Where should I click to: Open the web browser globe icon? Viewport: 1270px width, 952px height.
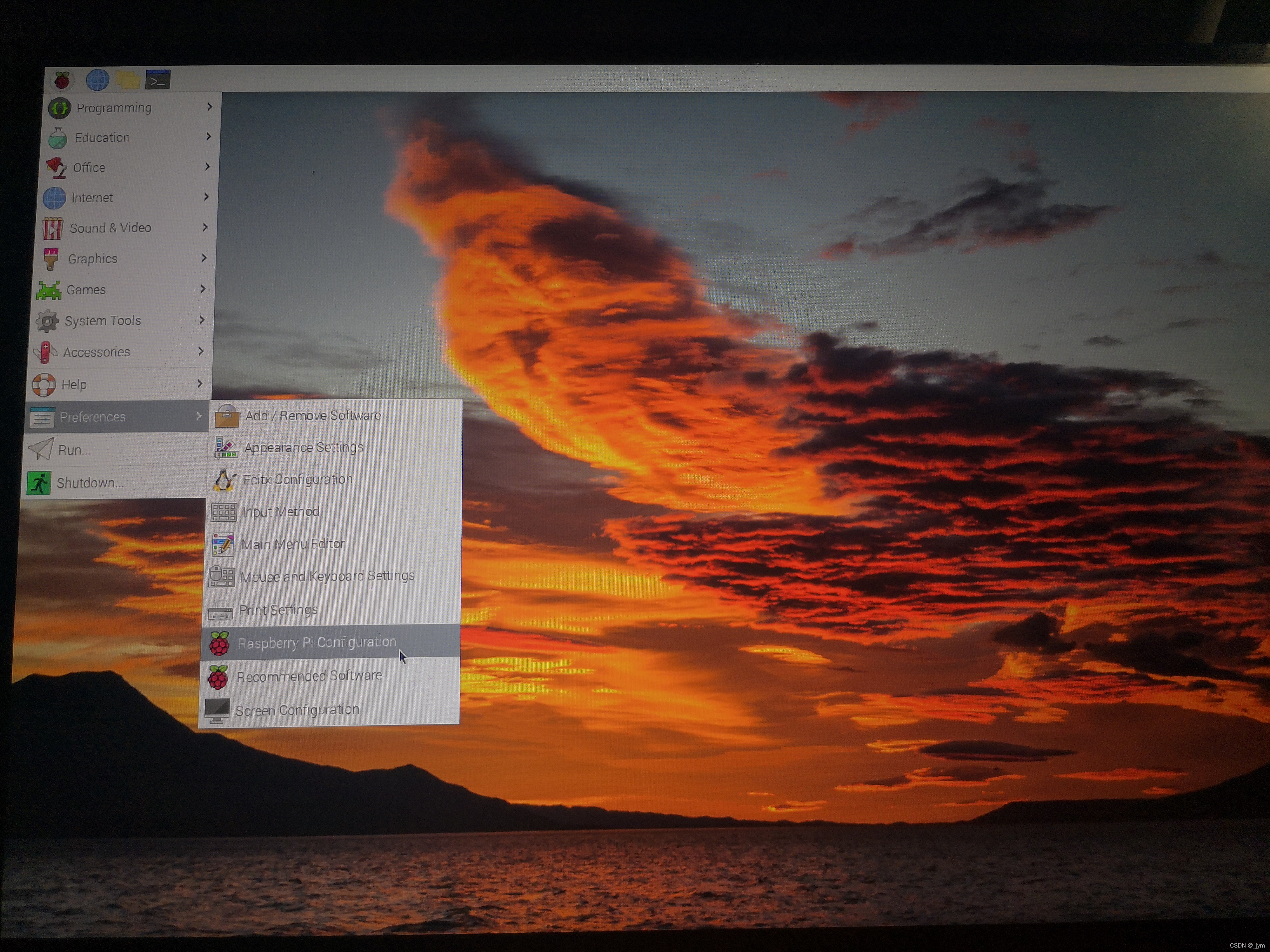coord(97,80)
